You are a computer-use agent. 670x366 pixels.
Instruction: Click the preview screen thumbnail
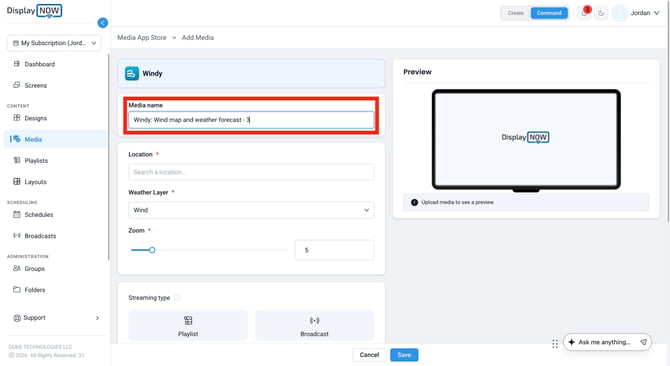[x=526, y=141]
